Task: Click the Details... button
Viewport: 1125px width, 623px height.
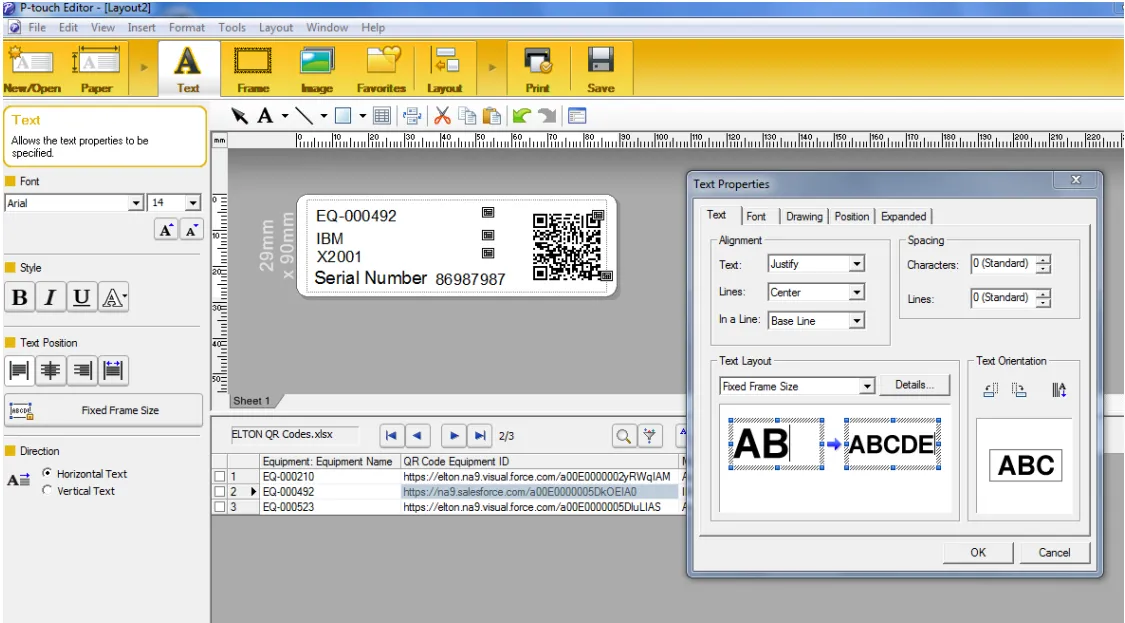Action: point(915,385)
